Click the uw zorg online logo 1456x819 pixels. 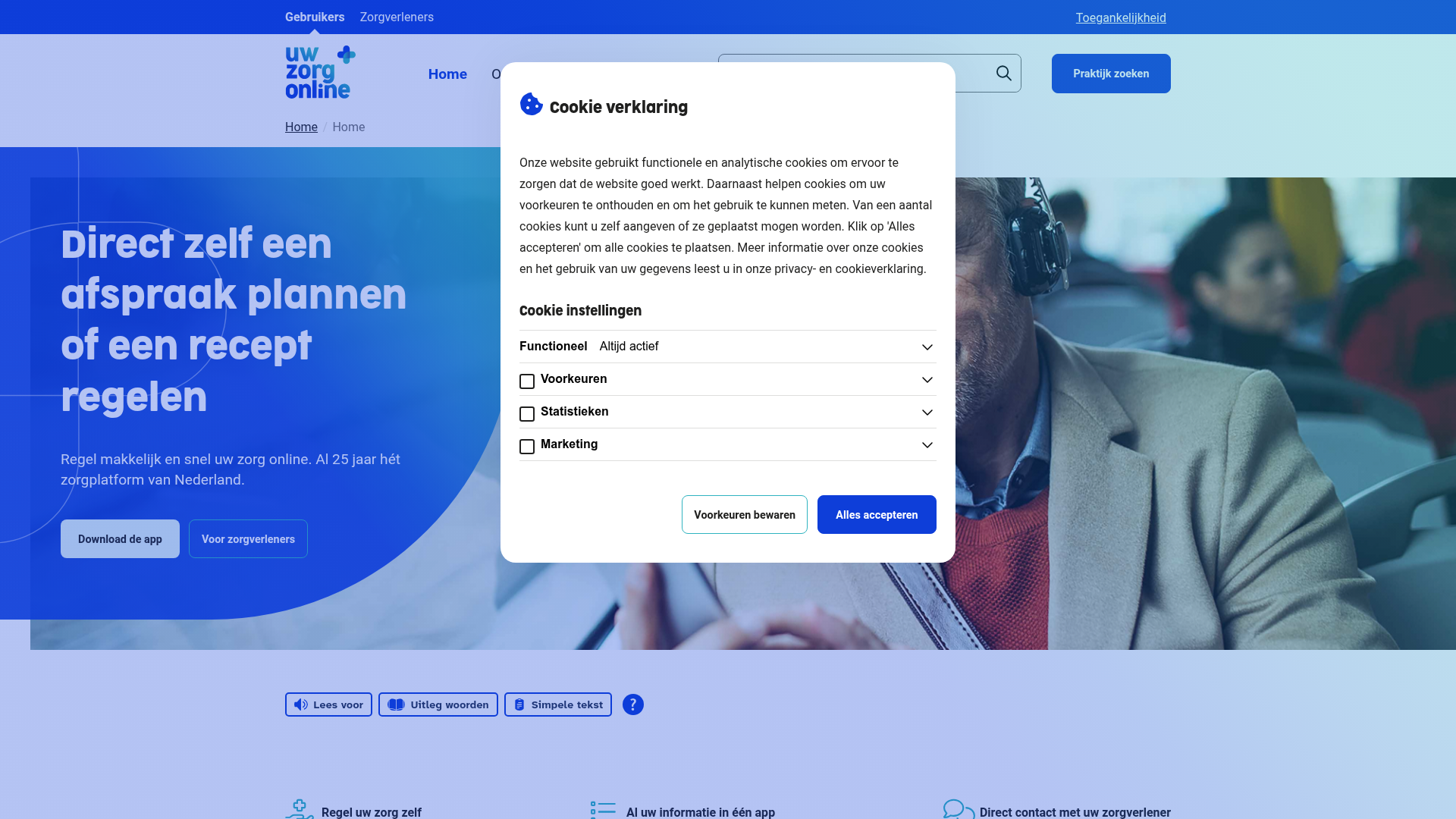320,72
